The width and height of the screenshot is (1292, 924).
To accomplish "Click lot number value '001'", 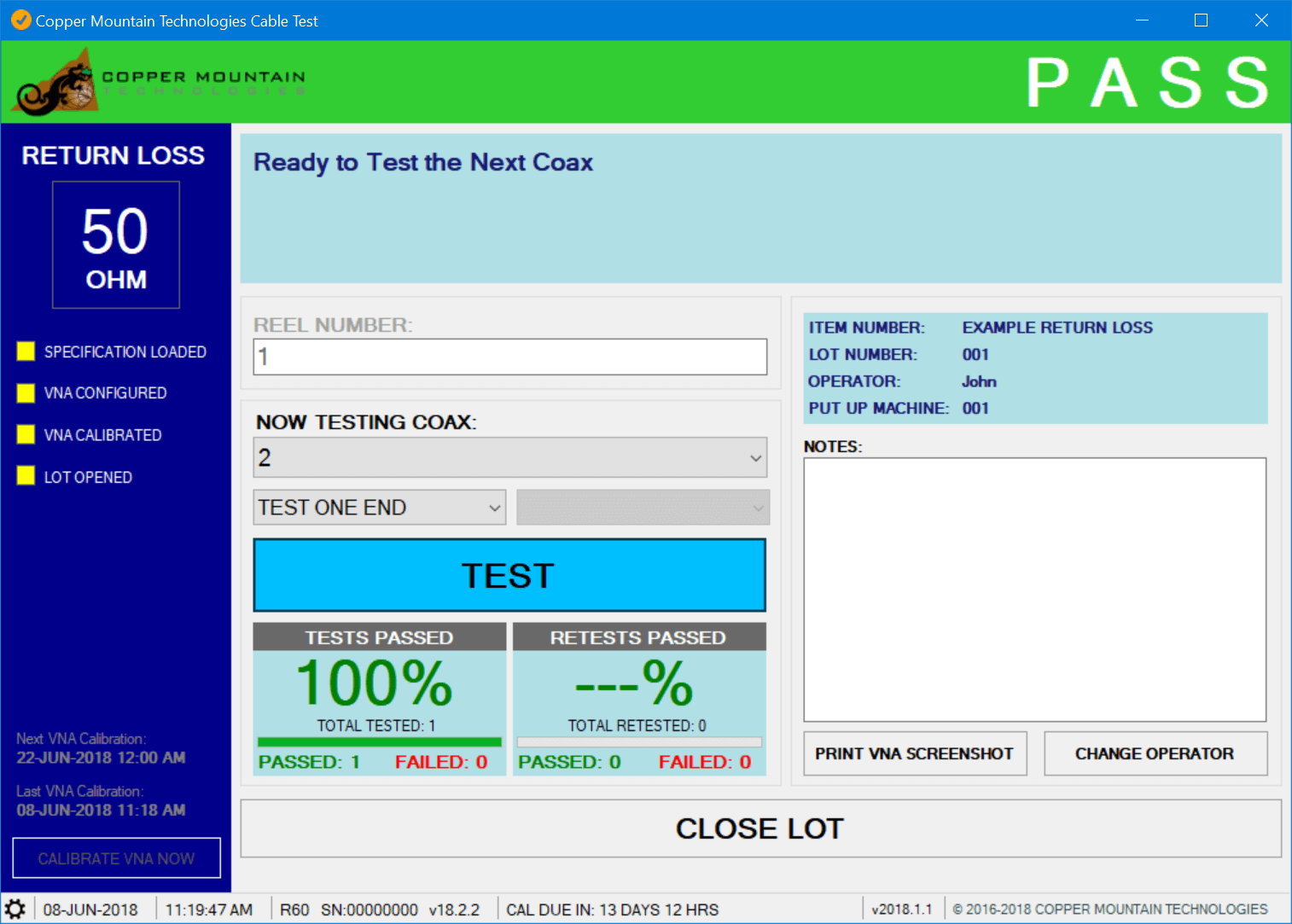I will click(x=975, y=354).
